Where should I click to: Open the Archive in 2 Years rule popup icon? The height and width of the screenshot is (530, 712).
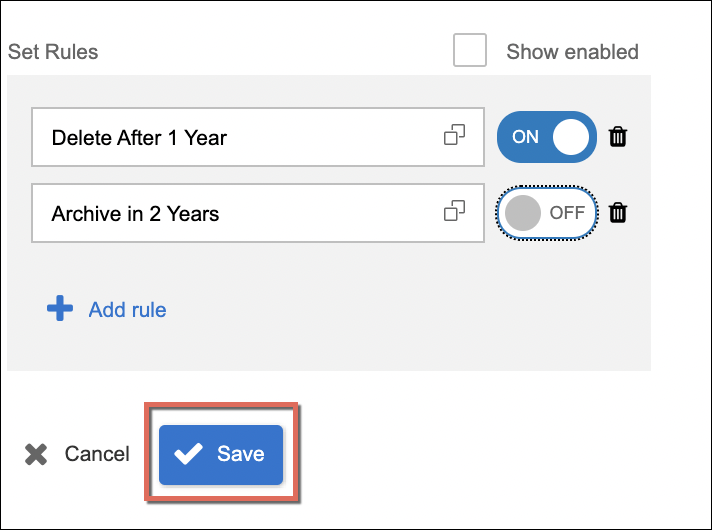(x=455, y=211)
